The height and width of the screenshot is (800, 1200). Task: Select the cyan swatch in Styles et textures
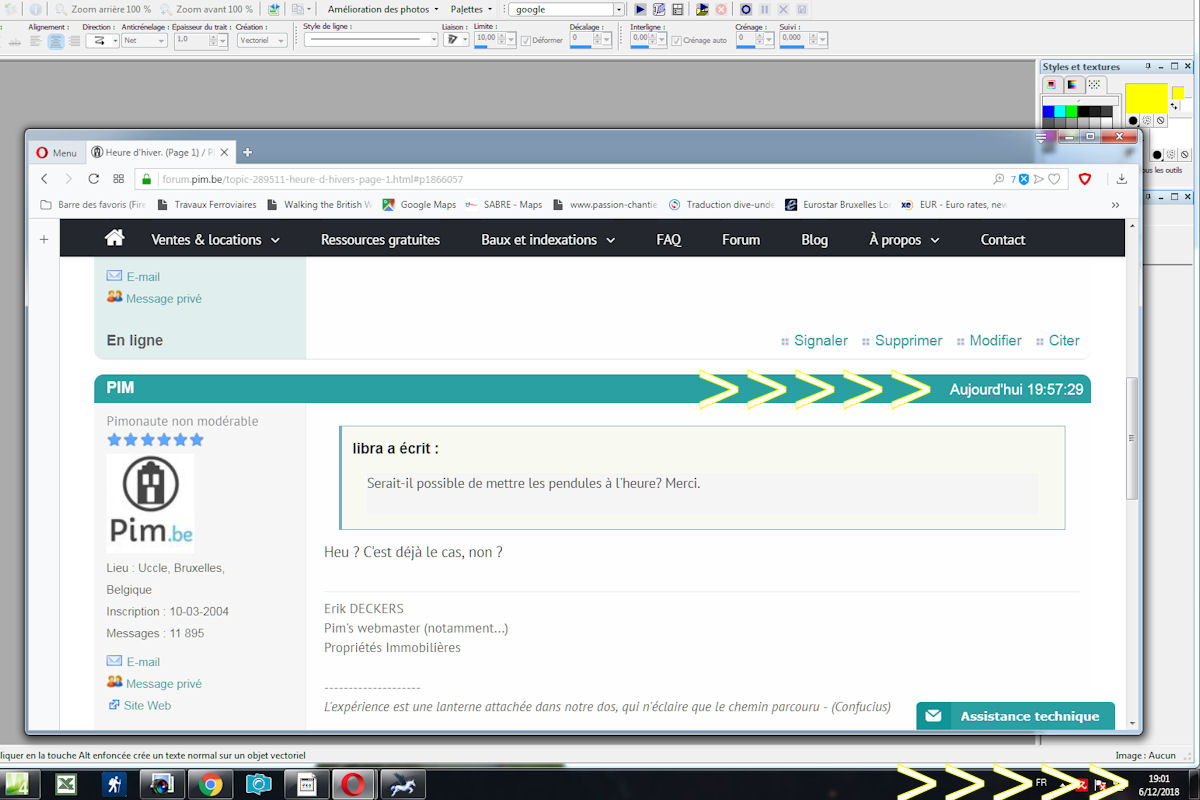(x=1059, y=111)
